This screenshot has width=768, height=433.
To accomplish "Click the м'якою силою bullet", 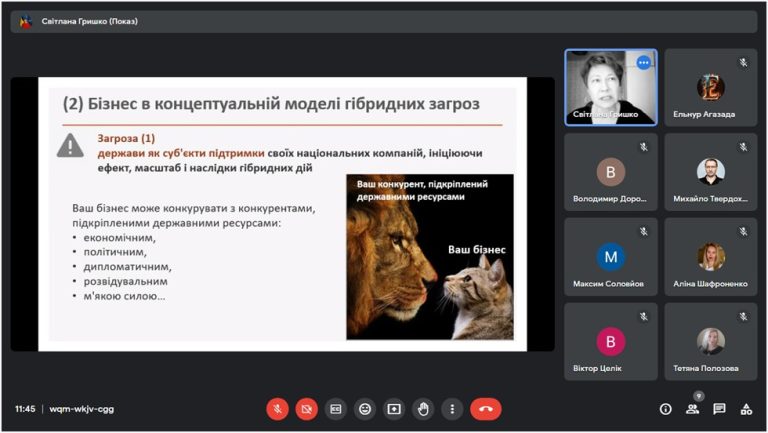I will click(124, 296).
